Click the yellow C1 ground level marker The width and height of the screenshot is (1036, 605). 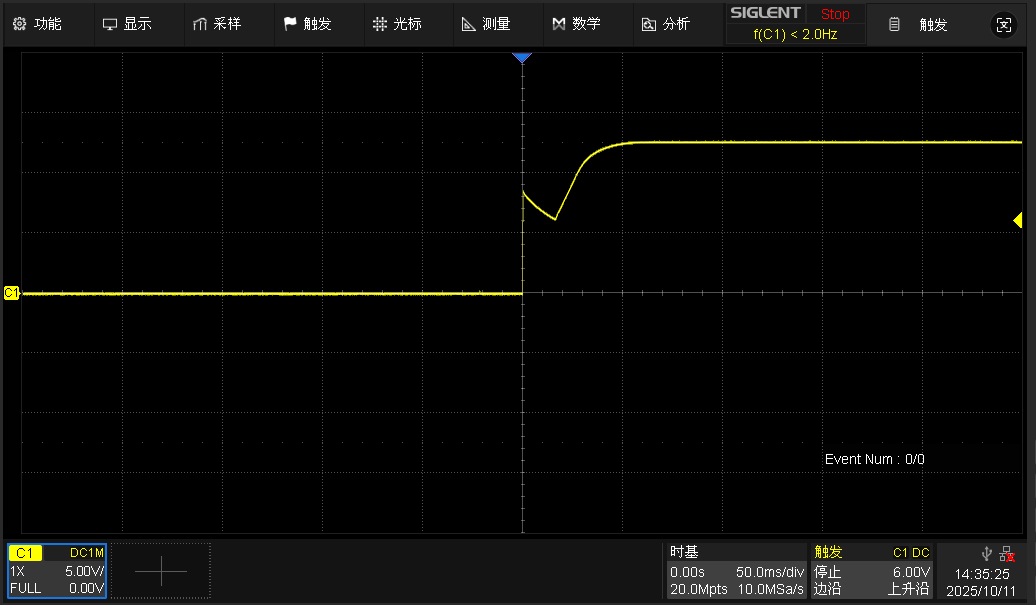point(12,293)
